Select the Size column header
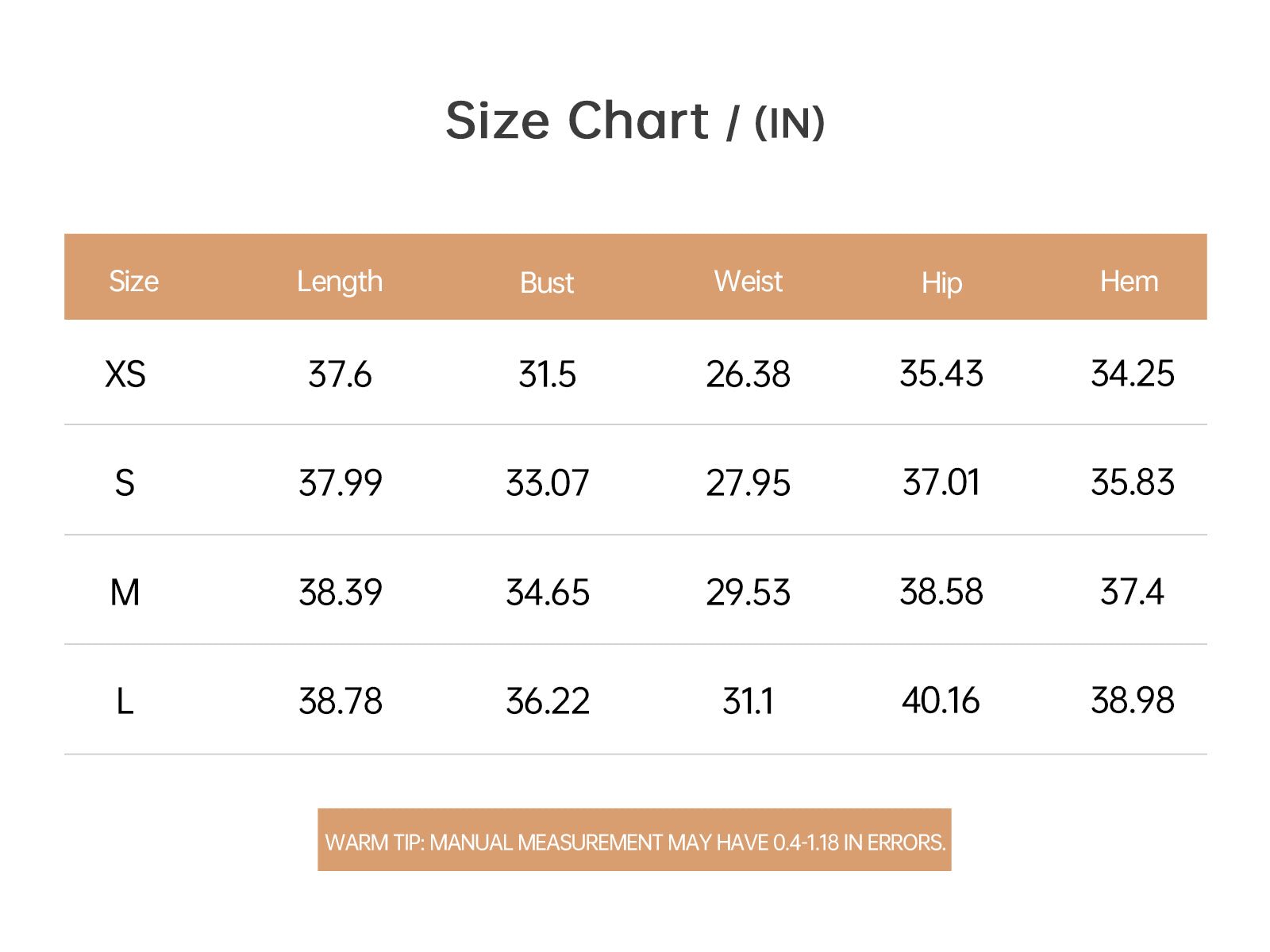 133,282
